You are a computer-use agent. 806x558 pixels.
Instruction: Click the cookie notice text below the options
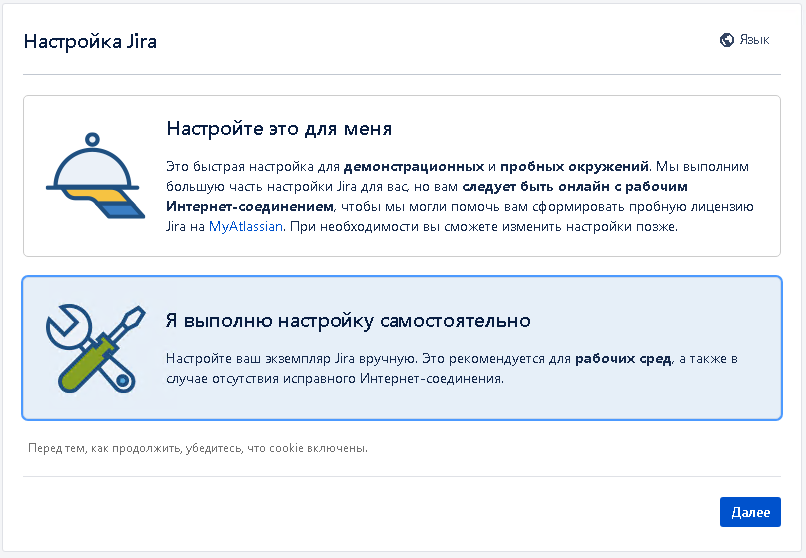point(198,448)
